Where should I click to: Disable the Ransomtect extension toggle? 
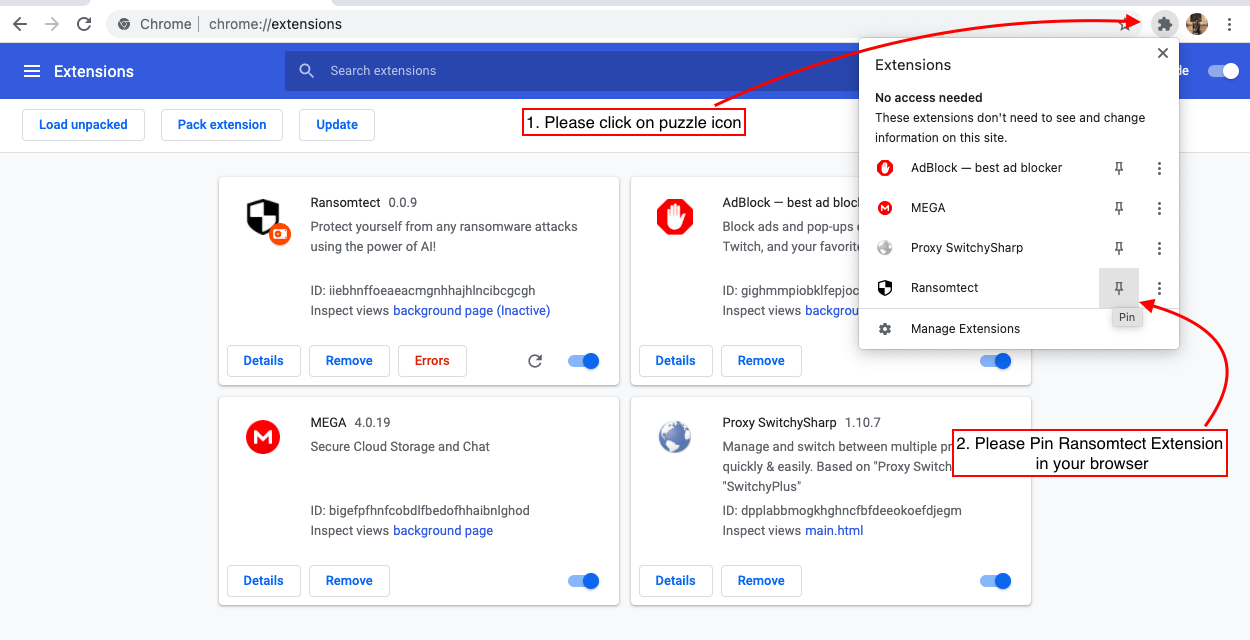[583, 361]
